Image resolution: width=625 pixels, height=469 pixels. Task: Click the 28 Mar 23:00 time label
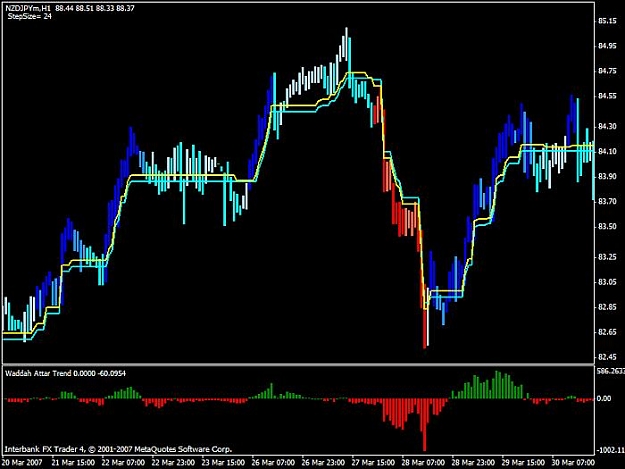(x=473, y=463)
